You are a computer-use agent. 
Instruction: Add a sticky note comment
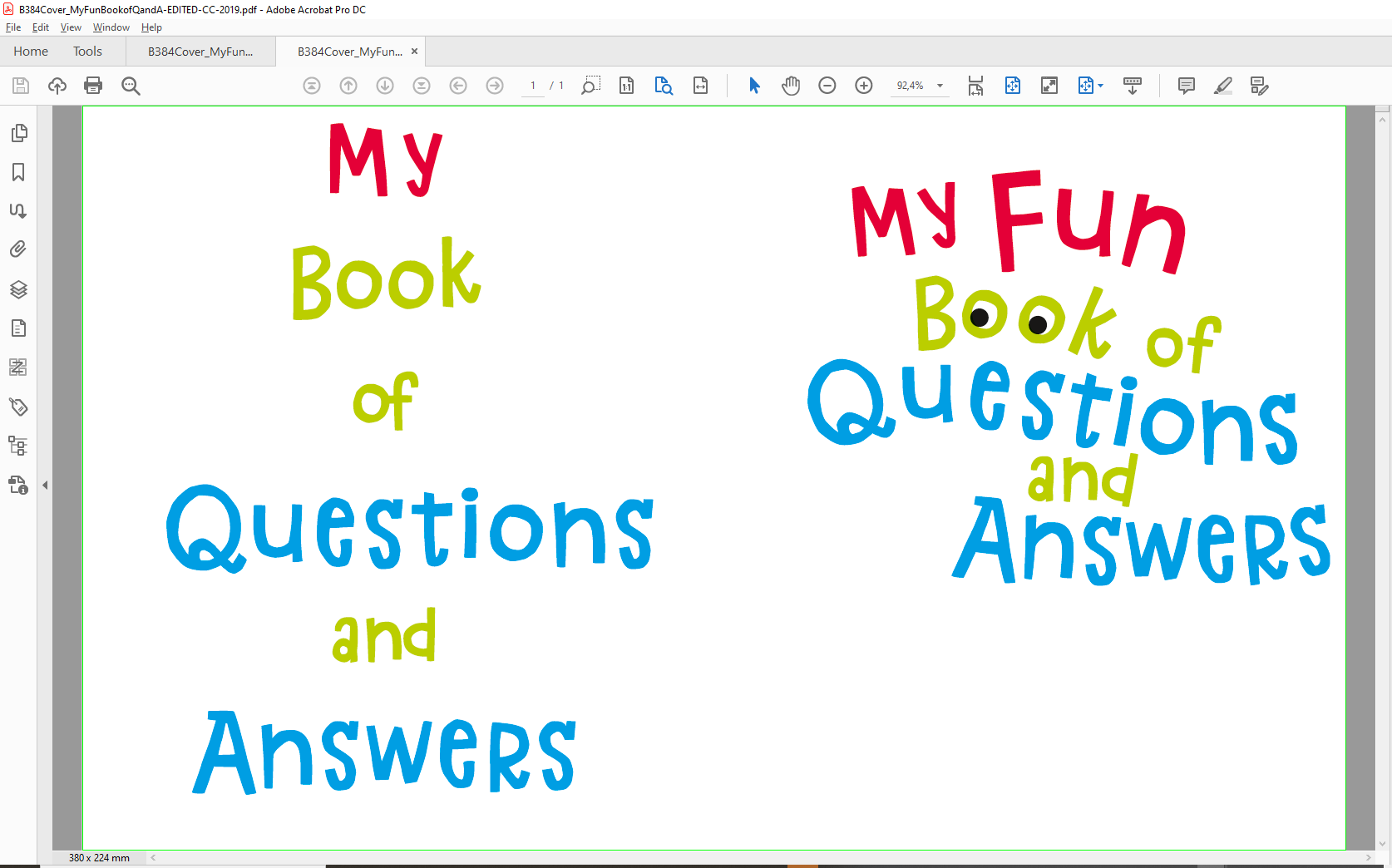(x=1187, y=86)
